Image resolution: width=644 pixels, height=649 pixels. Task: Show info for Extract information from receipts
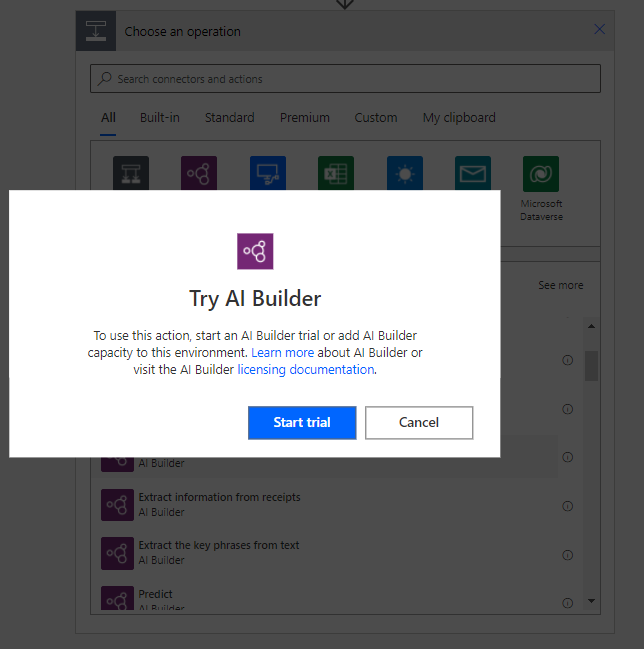(567, 506)
